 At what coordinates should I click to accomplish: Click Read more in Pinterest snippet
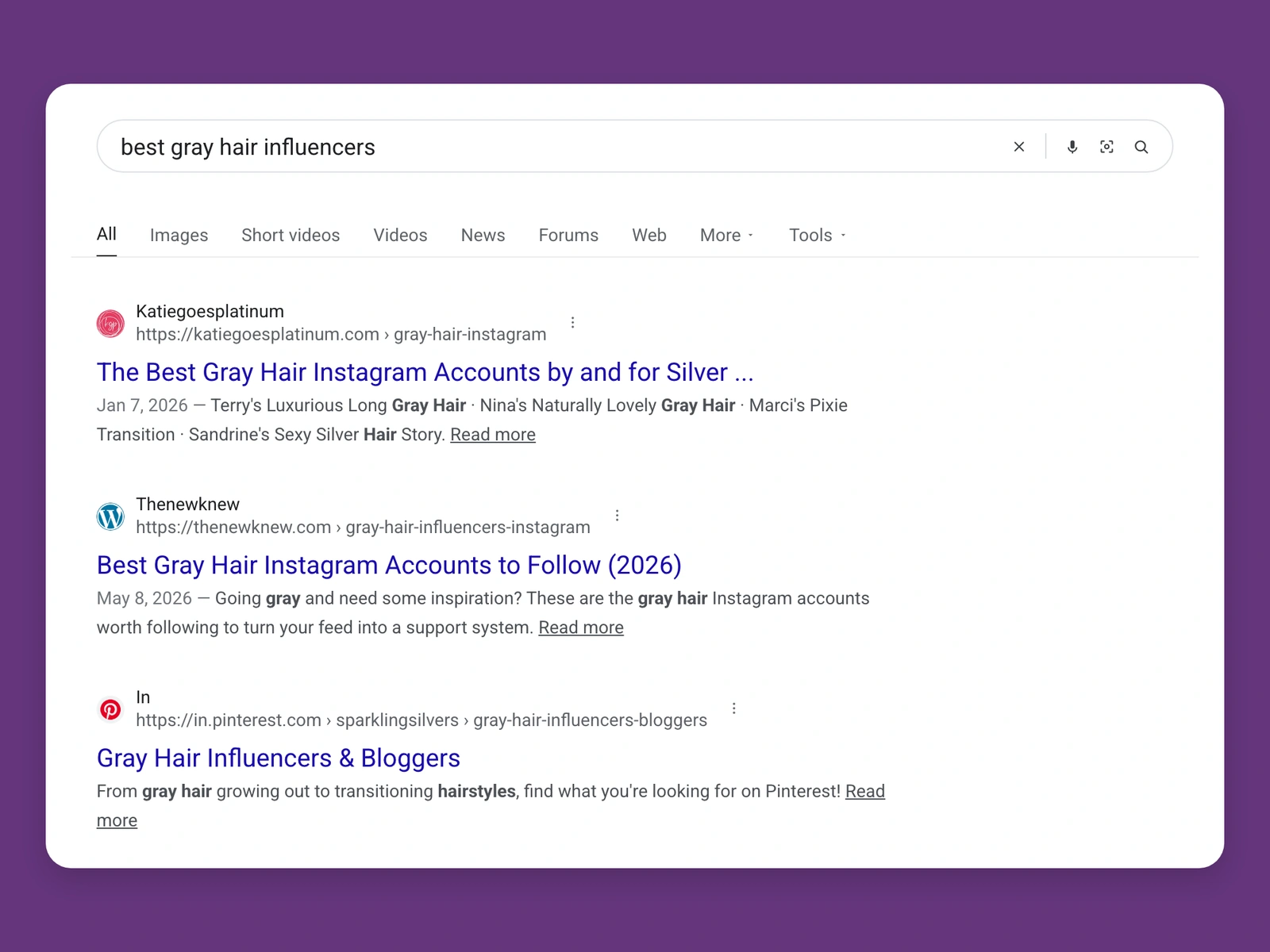point(865,791)
